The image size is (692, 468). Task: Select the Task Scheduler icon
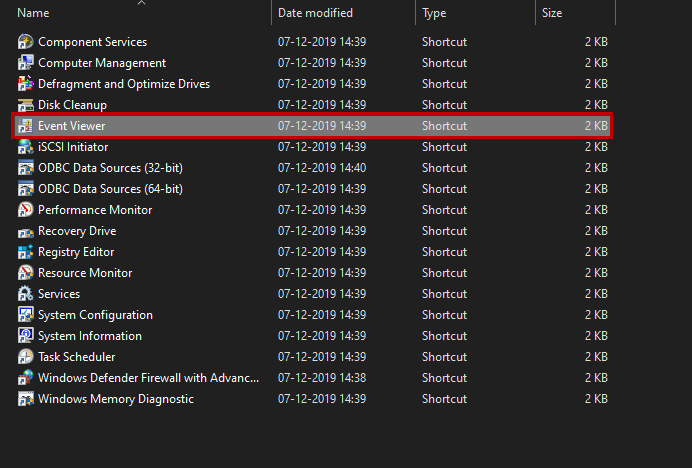pyautogui.click(x=26, y=357)
